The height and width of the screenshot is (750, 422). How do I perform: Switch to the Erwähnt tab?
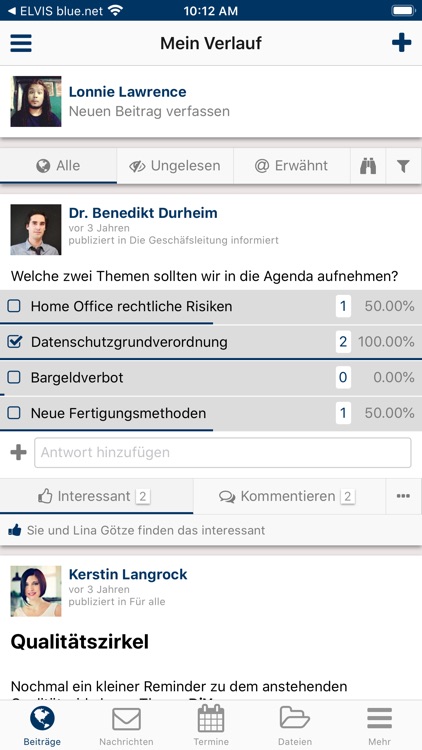tap(292, 166)
